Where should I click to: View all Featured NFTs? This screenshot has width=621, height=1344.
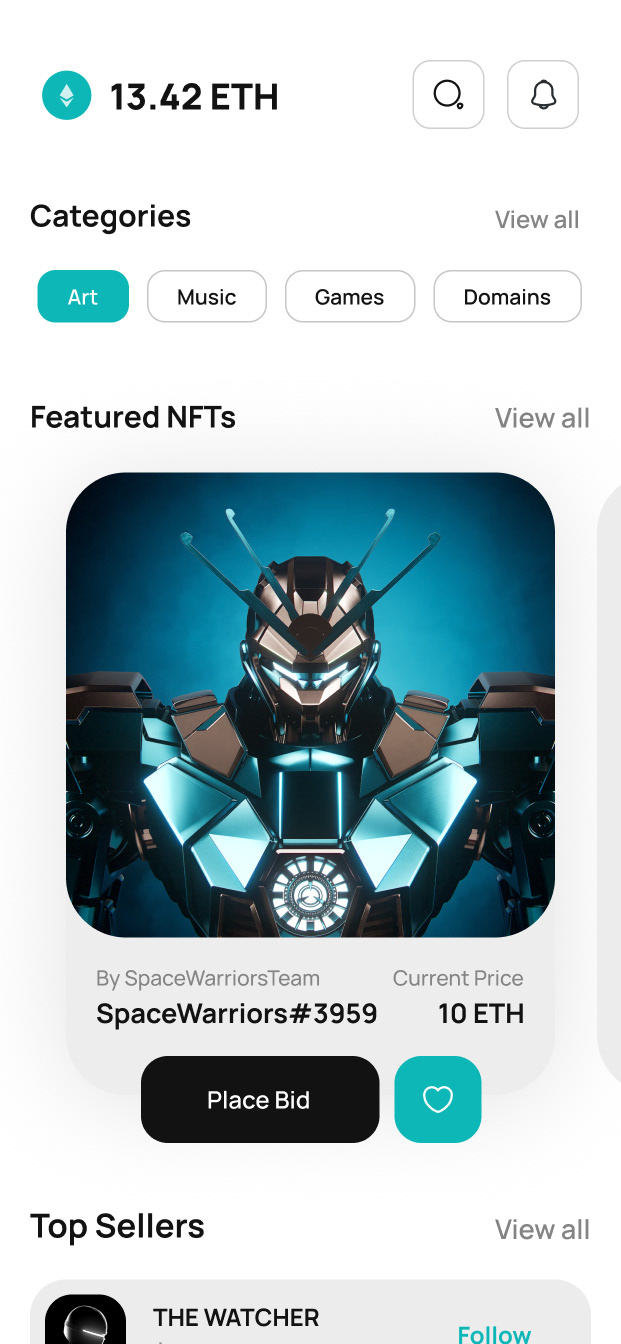pos(542,418)
